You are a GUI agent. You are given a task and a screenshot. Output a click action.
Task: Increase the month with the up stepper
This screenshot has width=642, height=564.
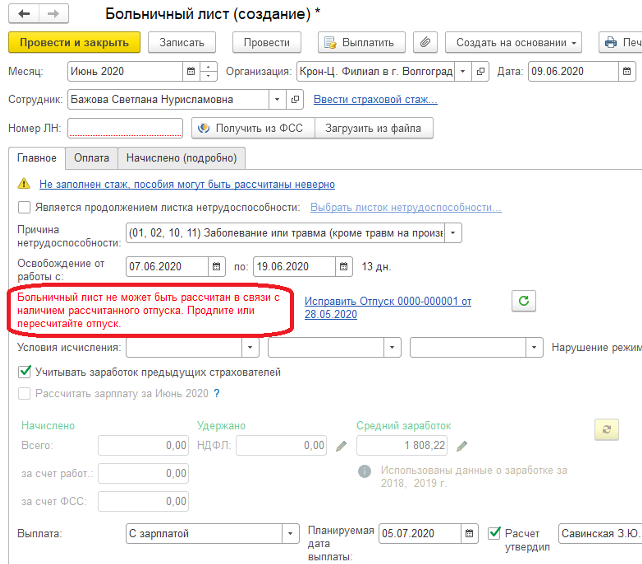click(x=208, y=67)
